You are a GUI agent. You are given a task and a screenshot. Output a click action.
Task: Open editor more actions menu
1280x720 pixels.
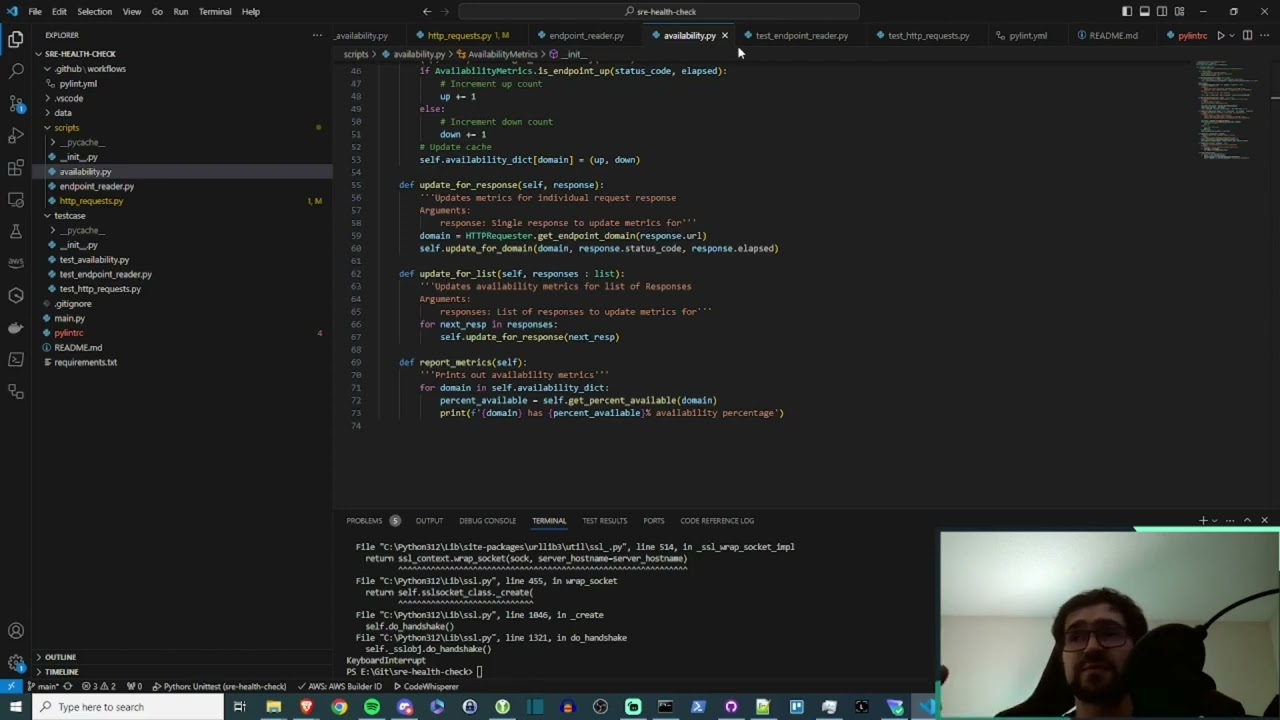pyautogui.click(x=1265, y=35)
